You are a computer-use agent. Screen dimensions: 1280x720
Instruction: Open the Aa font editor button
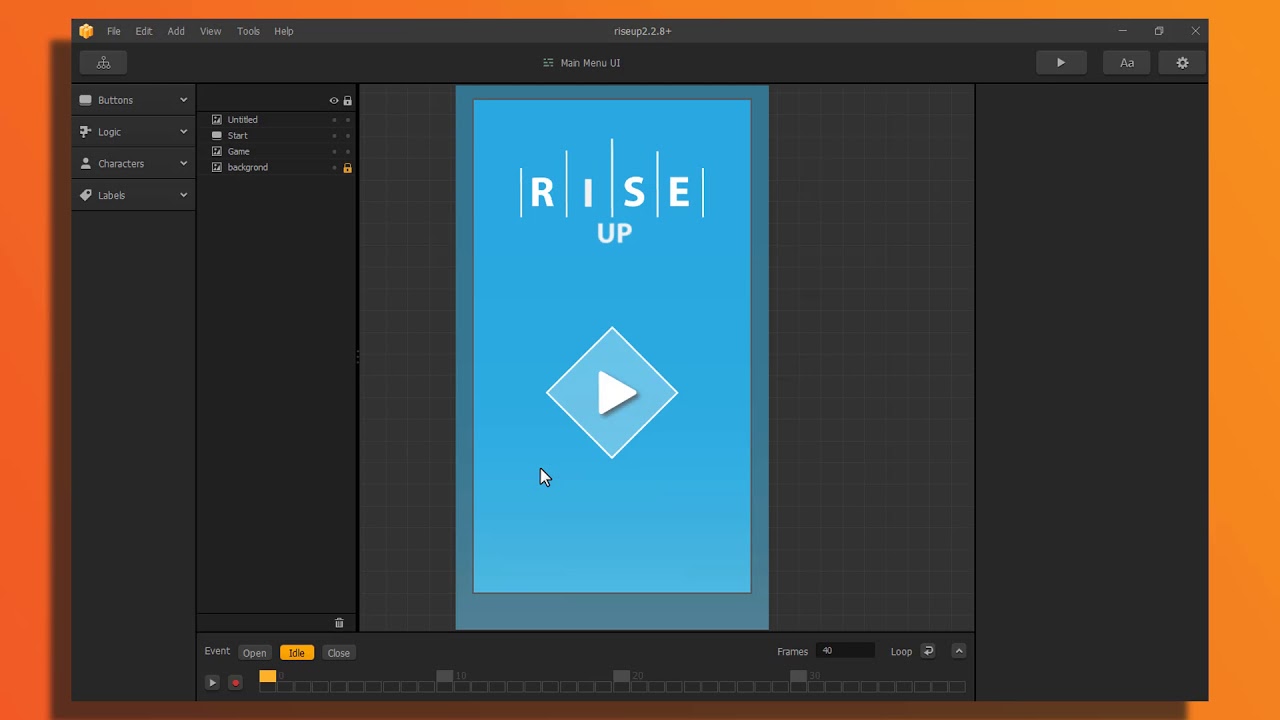(1127, 63)
